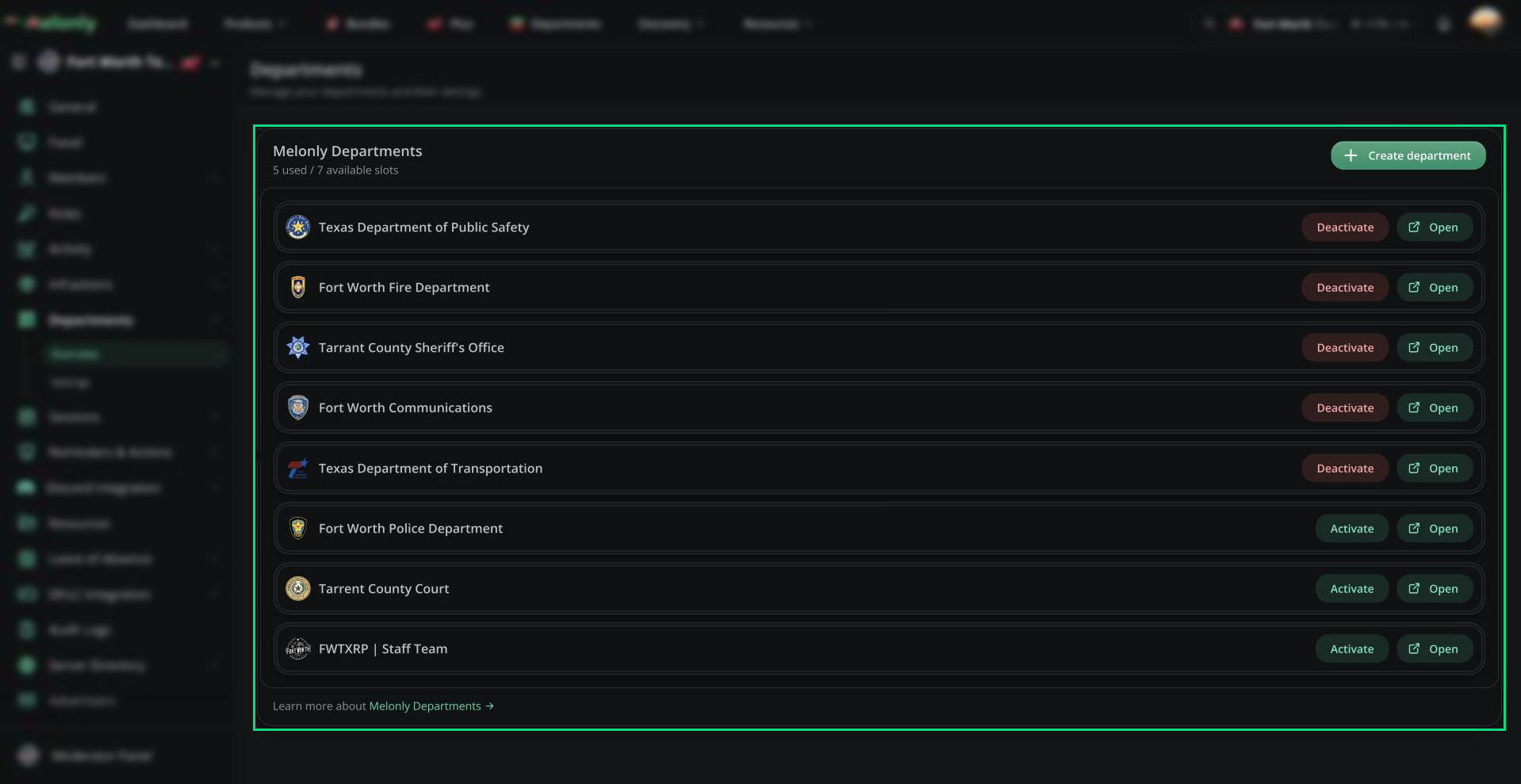1521x784 pixels.
Task: Click the Fort Worth Fire Department shield icon
Action: (298, 288)
